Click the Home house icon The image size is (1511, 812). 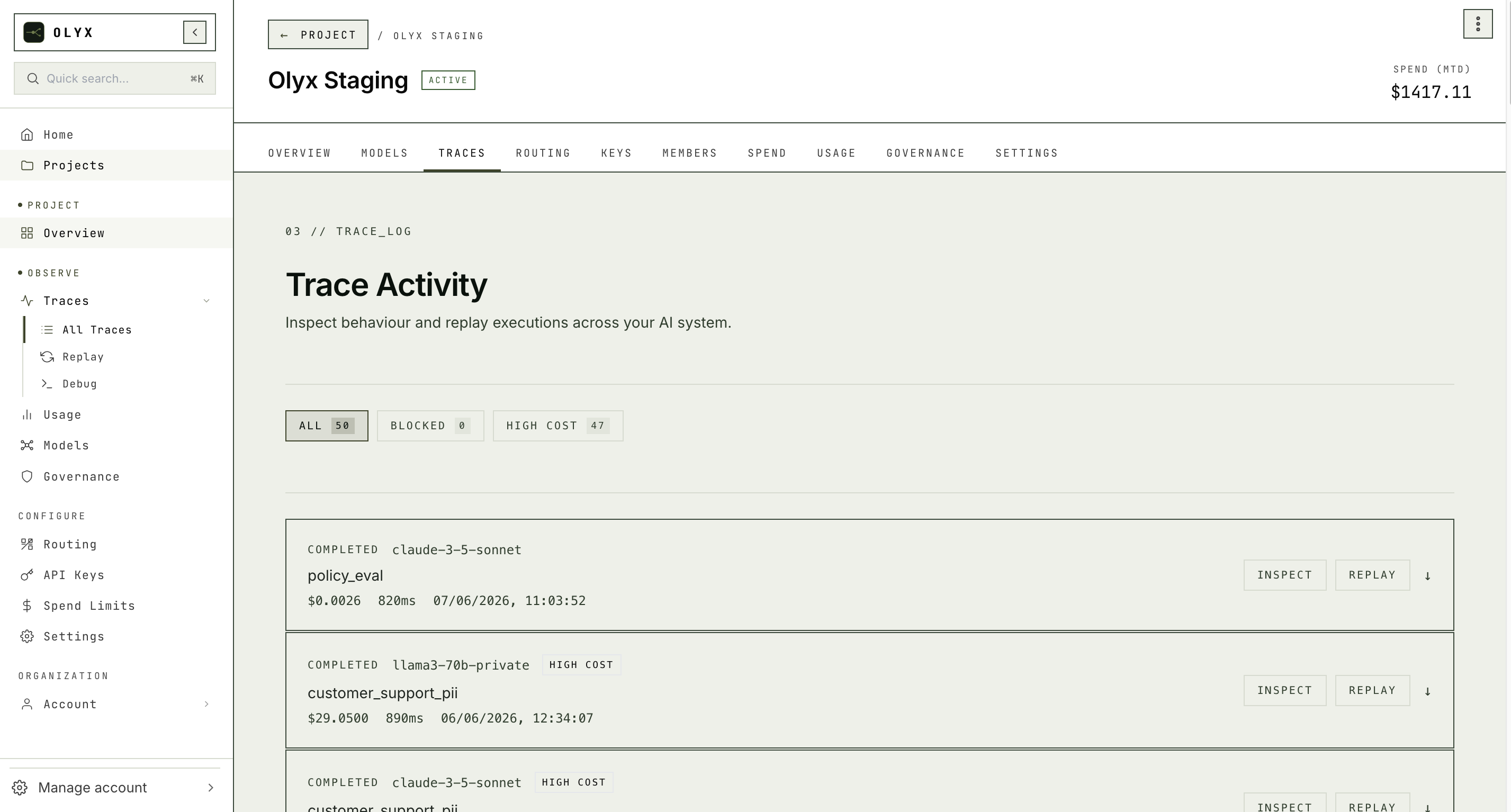pyautogui.click(x=27, y=135)
